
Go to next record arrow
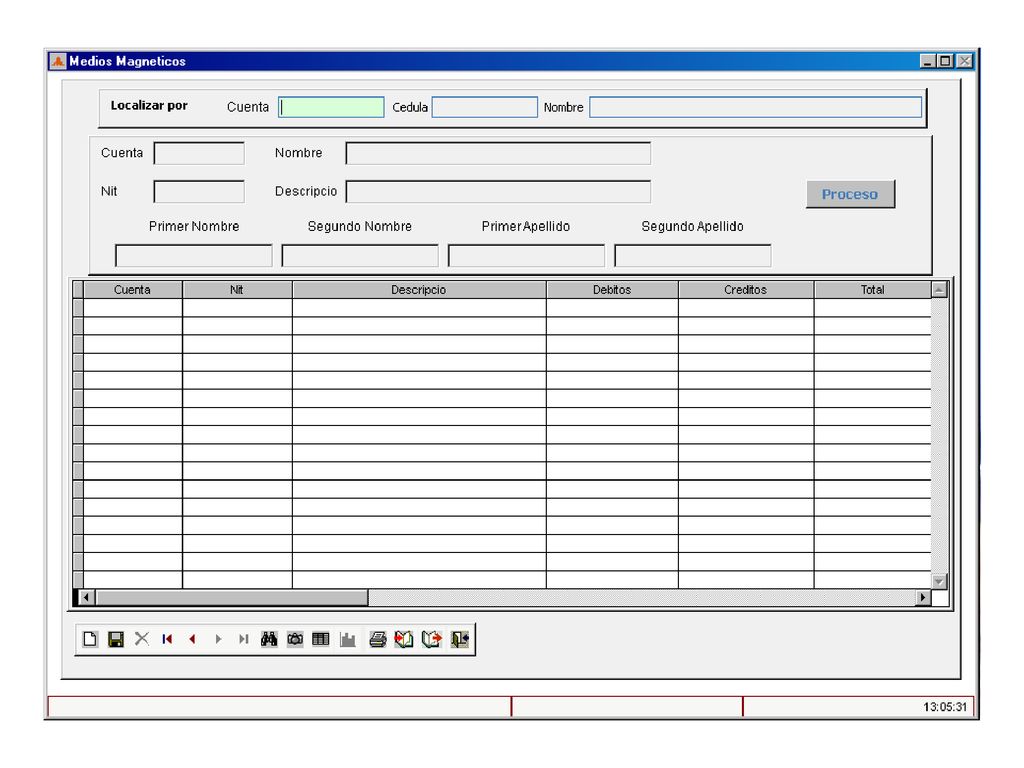click(x=218, y=639)
